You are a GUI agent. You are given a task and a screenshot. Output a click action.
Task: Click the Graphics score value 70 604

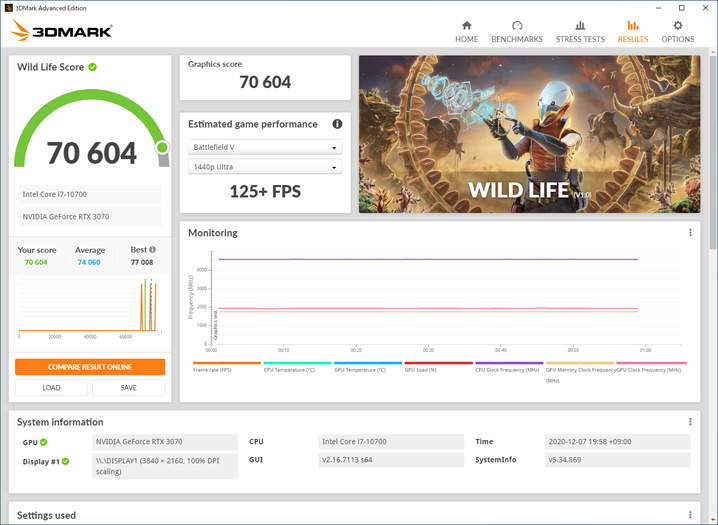click(265, 82)
